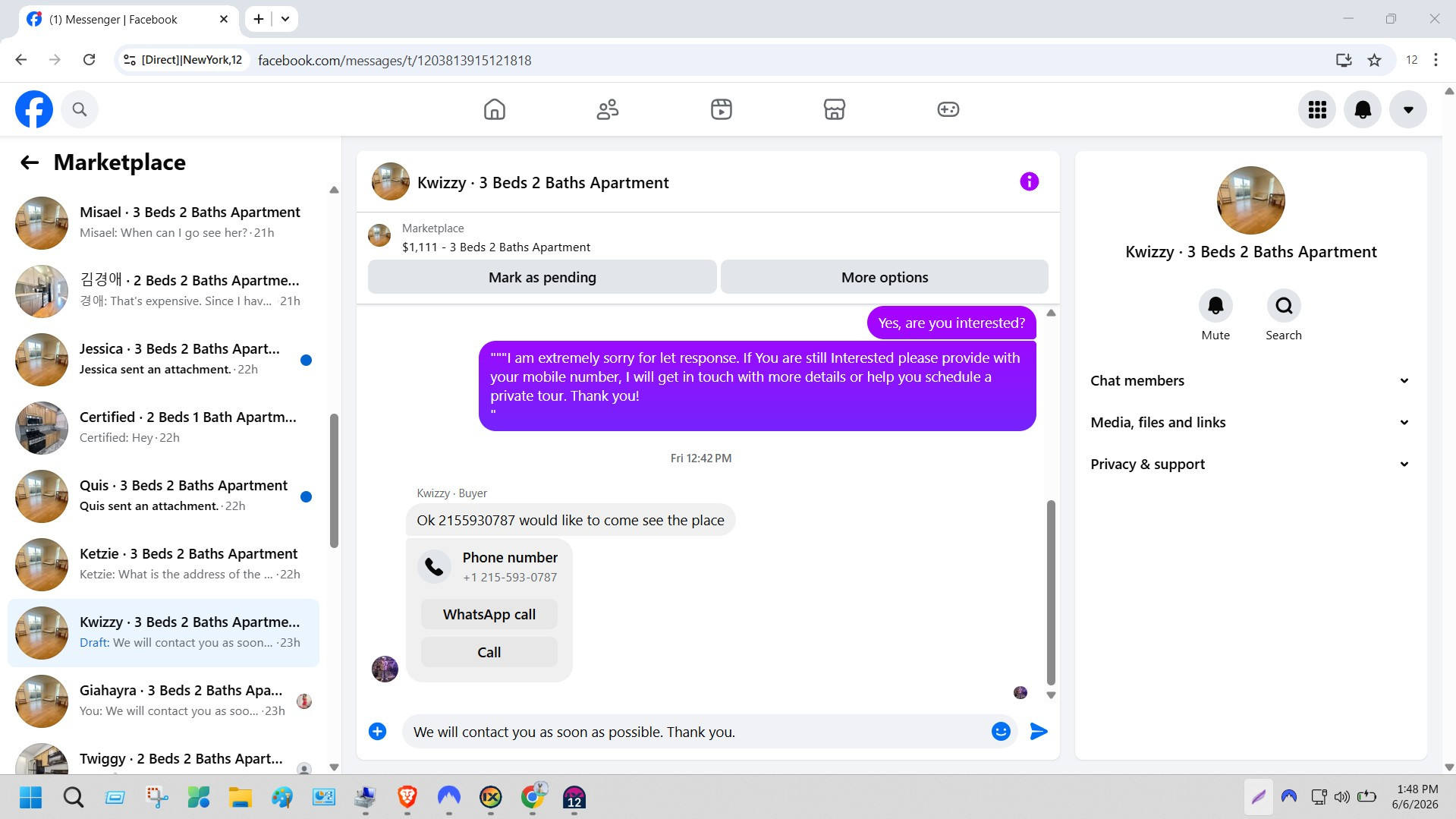Open File Explorer from taskbar

tap(241, 797)
